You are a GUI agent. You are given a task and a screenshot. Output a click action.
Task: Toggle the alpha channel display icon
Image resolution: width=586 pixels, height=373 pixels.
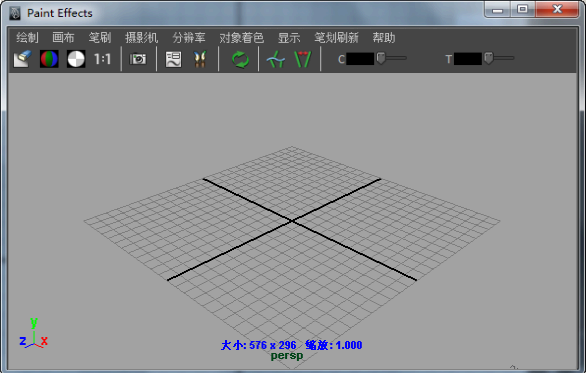[x=76, y=59]
